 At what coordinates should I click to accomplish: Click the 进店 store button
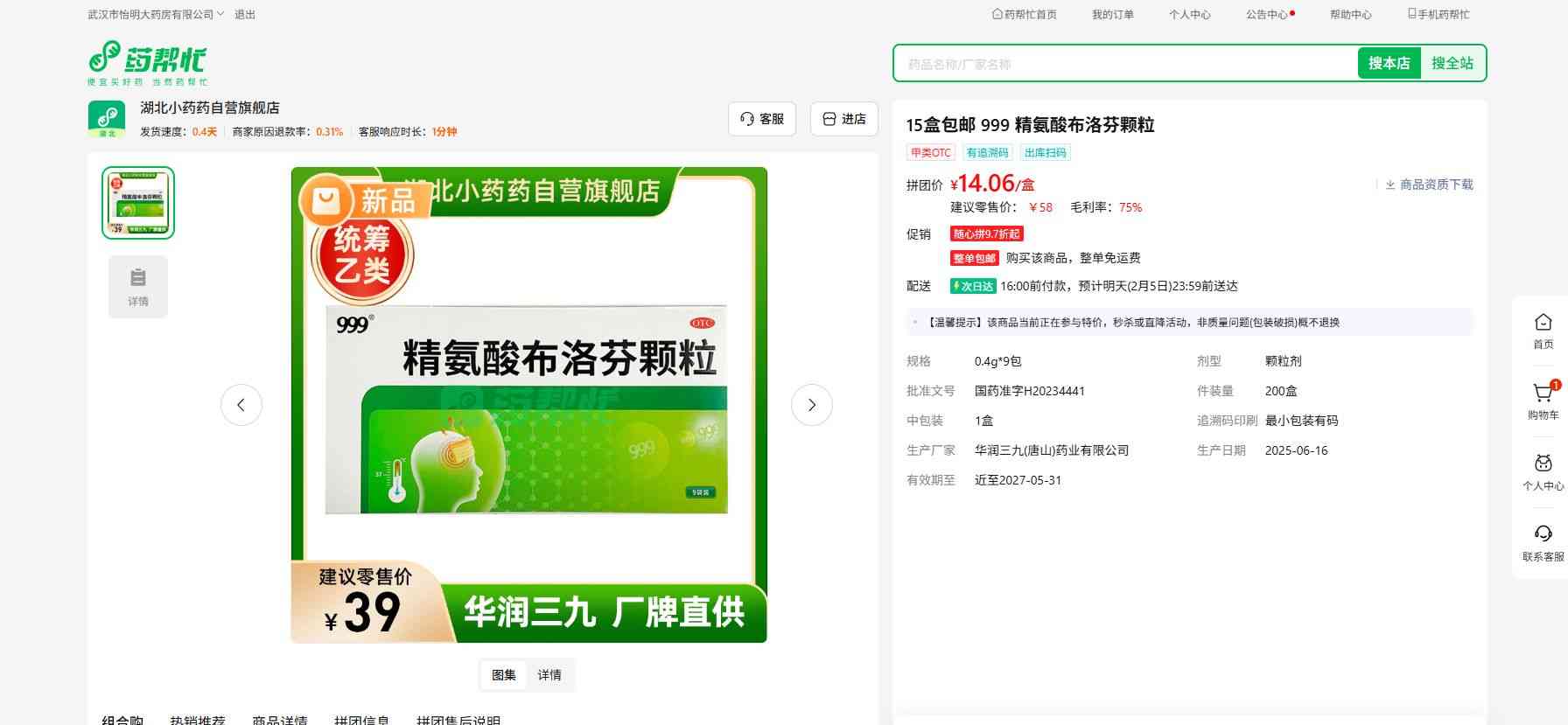point(843,119)
